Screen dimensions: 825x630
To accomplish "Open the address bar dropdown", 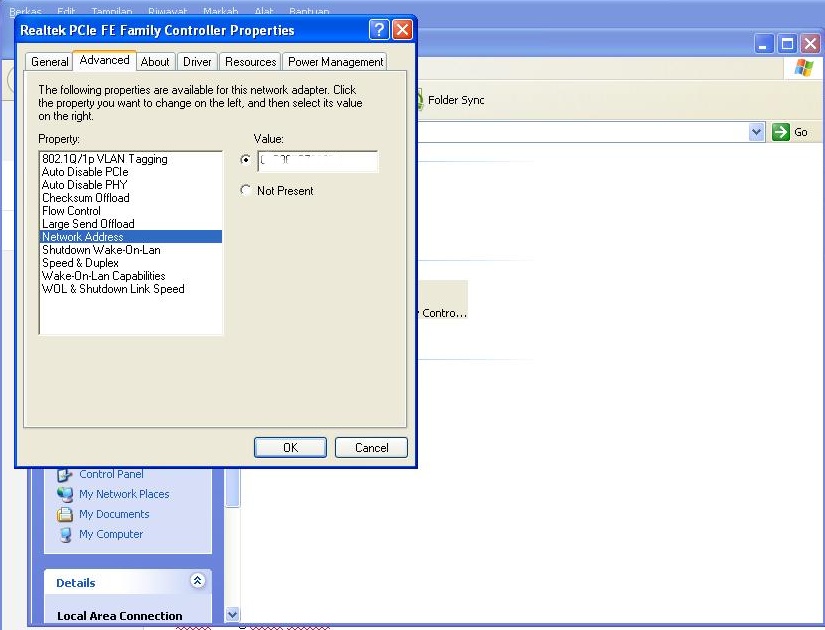I will (756, 132).
